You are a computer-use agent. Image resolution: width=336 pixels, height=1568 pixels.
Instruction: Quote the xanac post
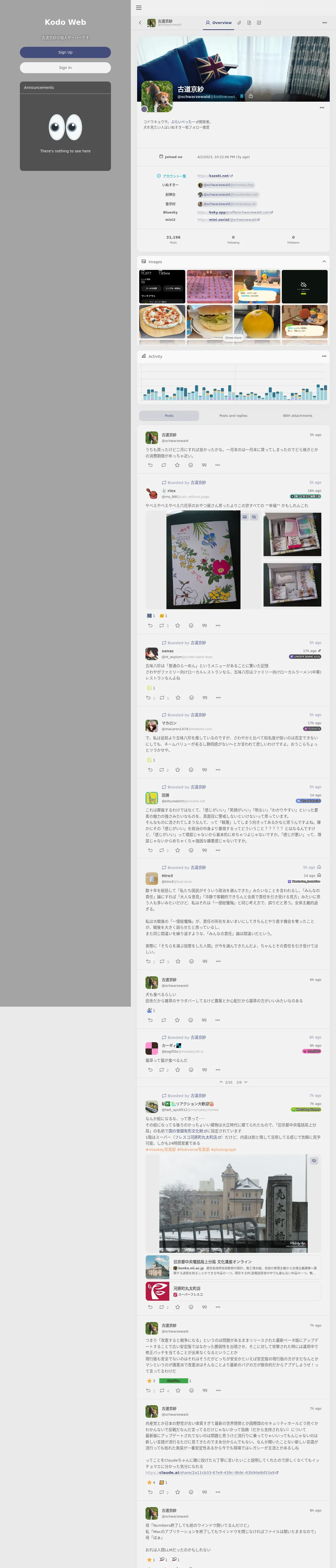coord(205,697)
